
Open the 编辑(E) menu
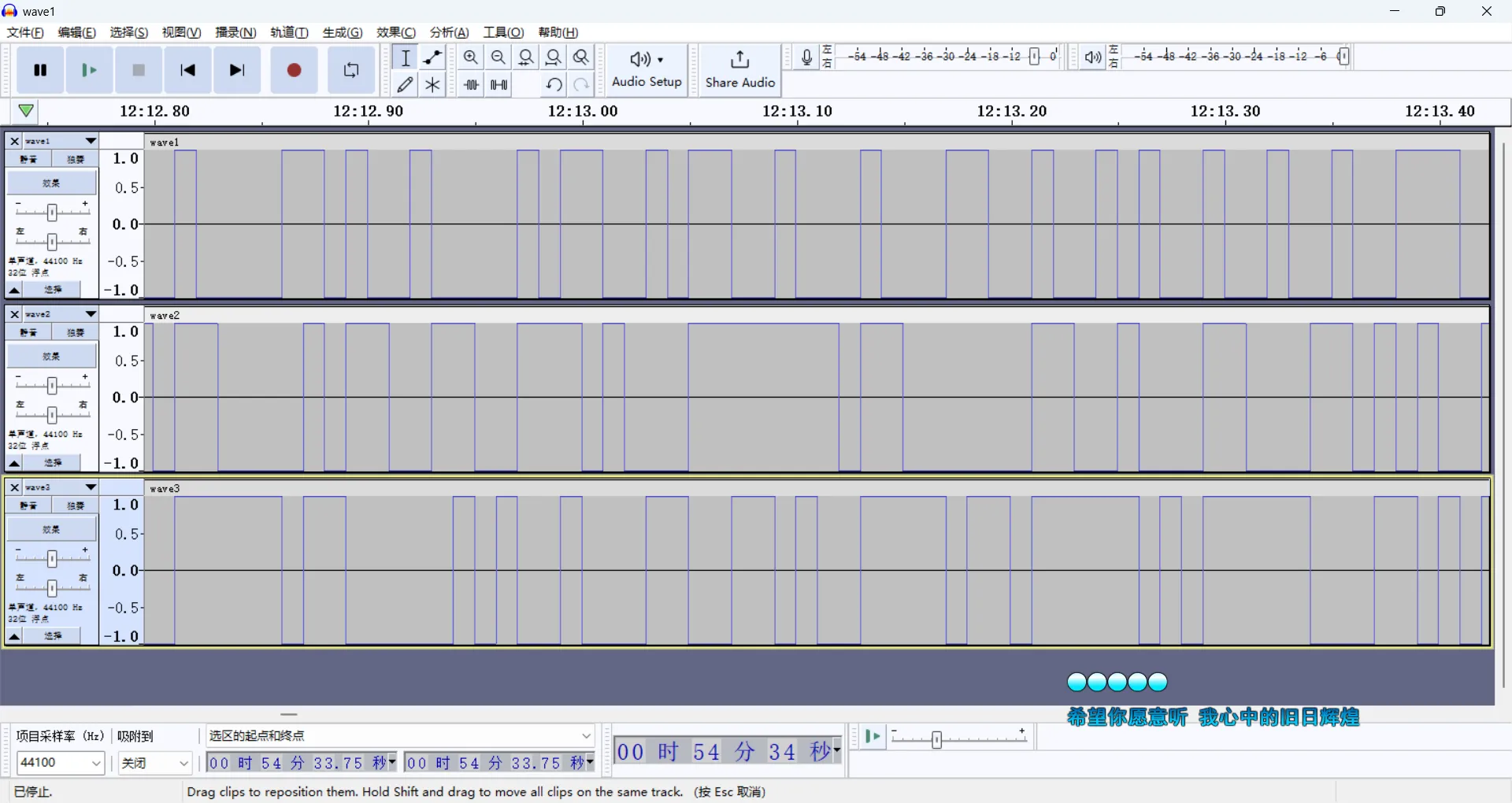click(77, 32)
